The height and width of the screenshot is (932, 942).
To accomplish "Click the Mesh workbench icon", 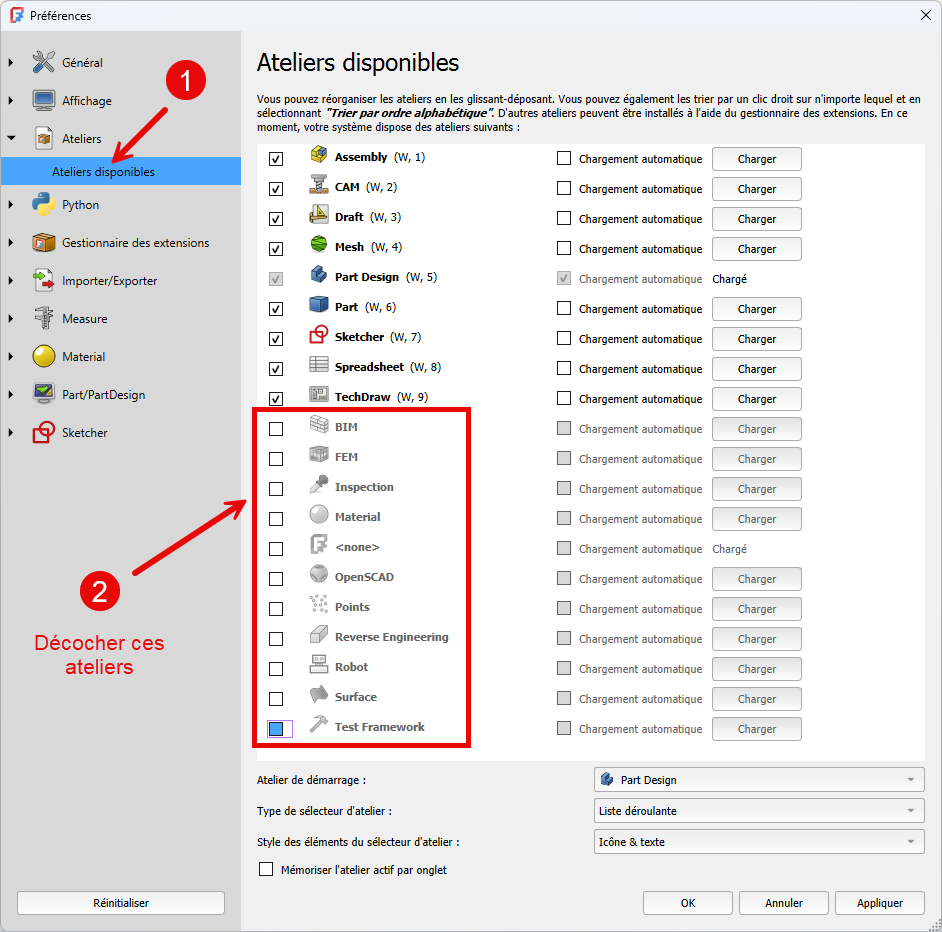I will [319, 246].
